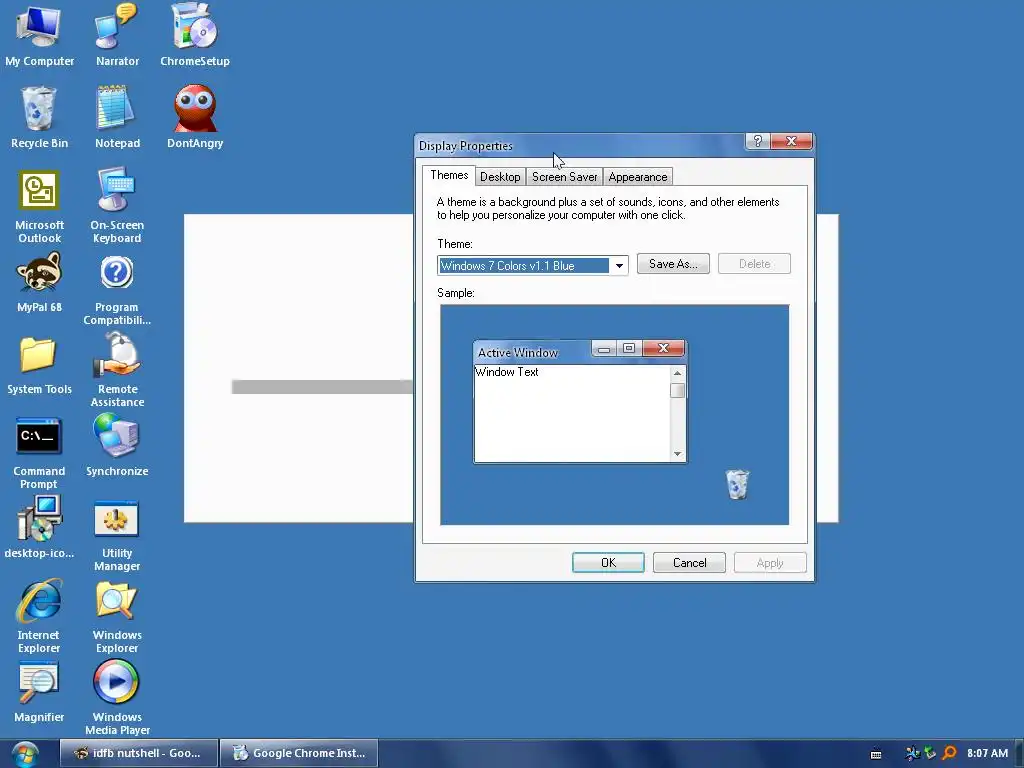Select the DontAngry game icon
The height and width of the screenshot is (768, 1024).
[x=195, y=116]
